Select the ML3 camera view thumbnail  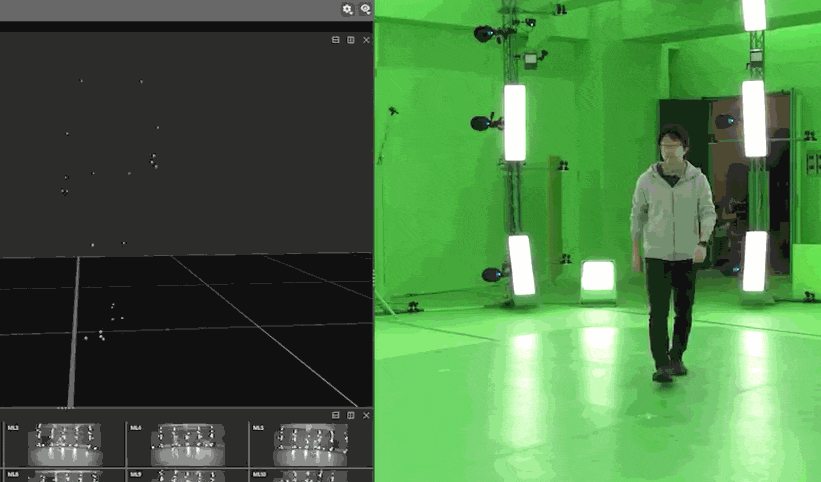coord(64,444)
